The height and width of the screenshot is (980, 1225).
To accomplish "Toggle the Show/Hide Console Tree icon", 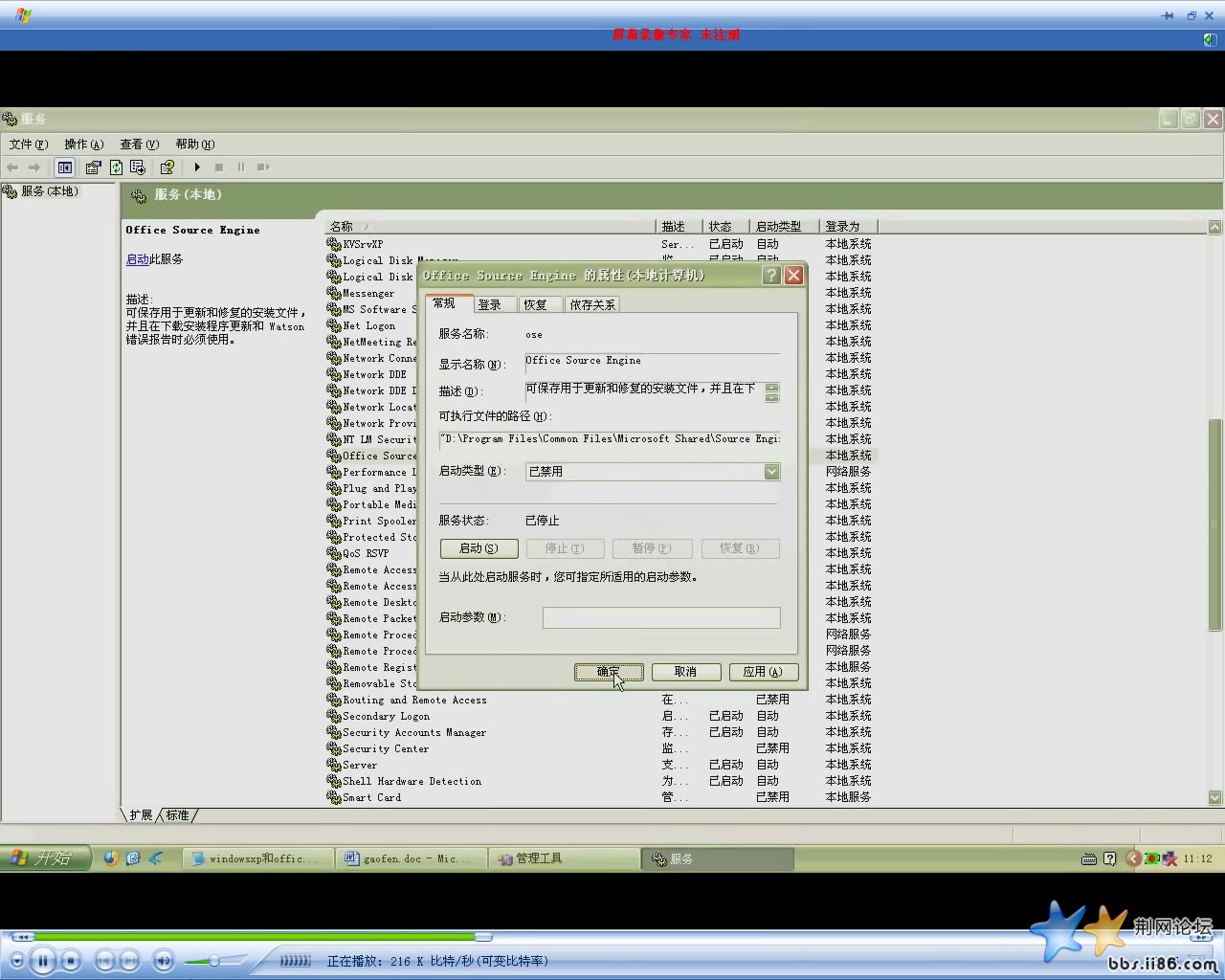I will (x=64, y=167).
